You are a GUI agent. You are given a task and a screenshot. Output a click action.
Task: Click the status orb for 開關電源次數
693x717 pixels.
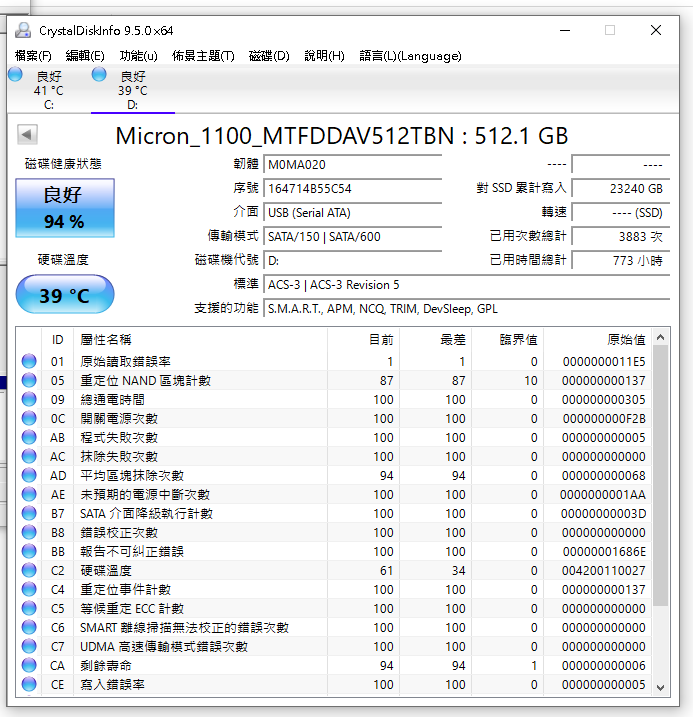pos(29,418)
